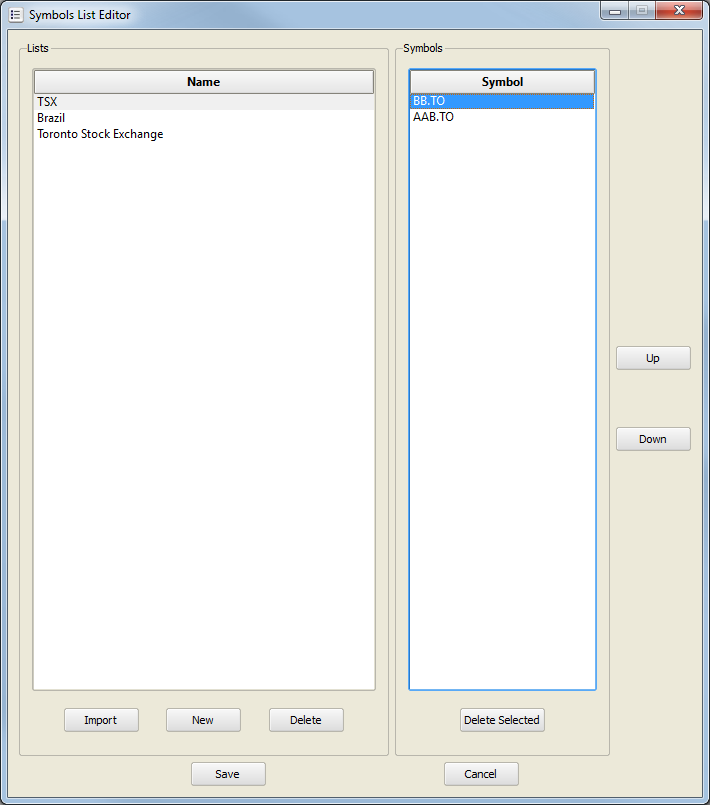The image size is (710, 805).
Task: Delete the selected list
Action: (306, 720)
